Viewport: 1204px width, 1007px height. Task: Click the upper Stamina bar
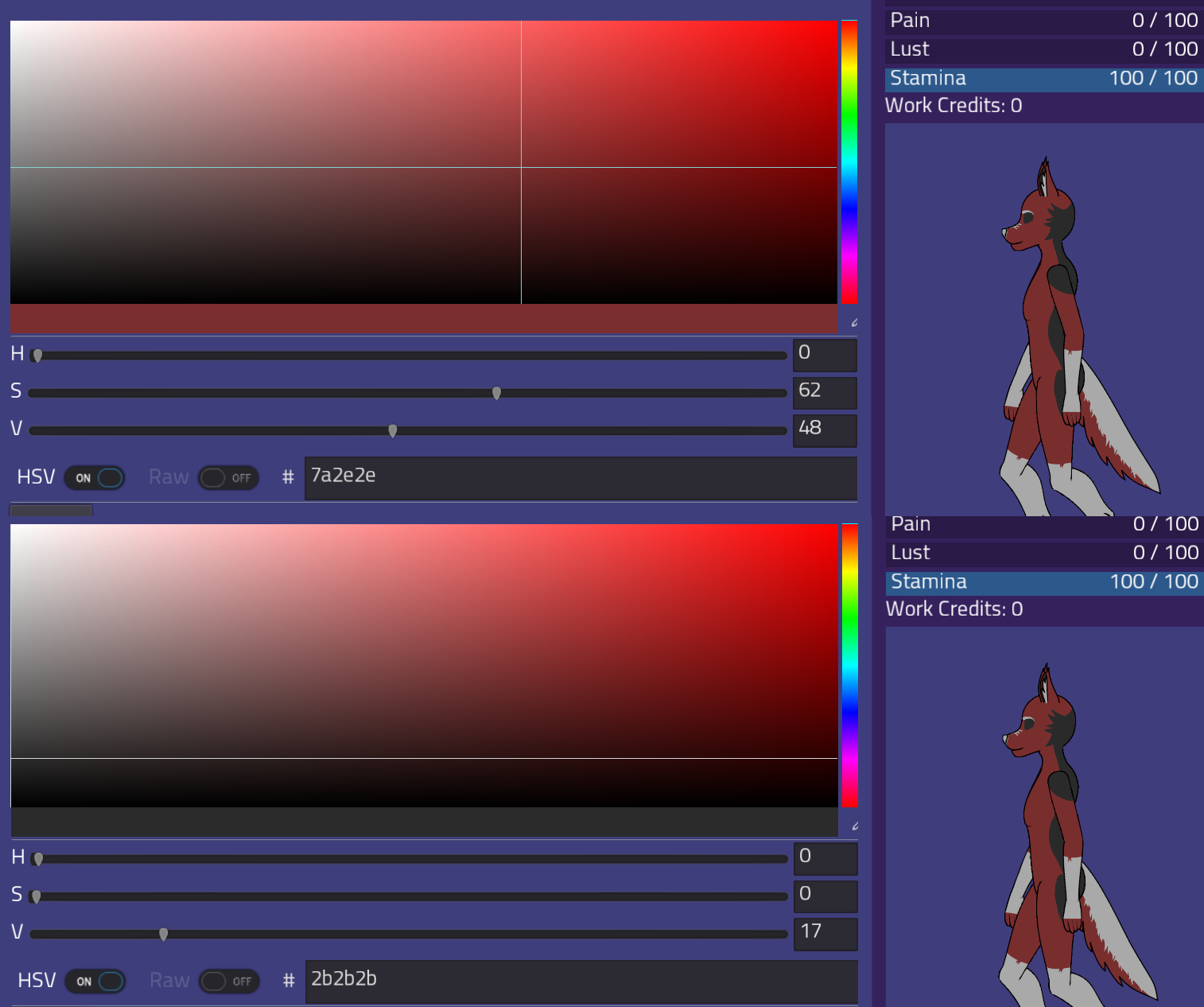[x=1044, y=79]
